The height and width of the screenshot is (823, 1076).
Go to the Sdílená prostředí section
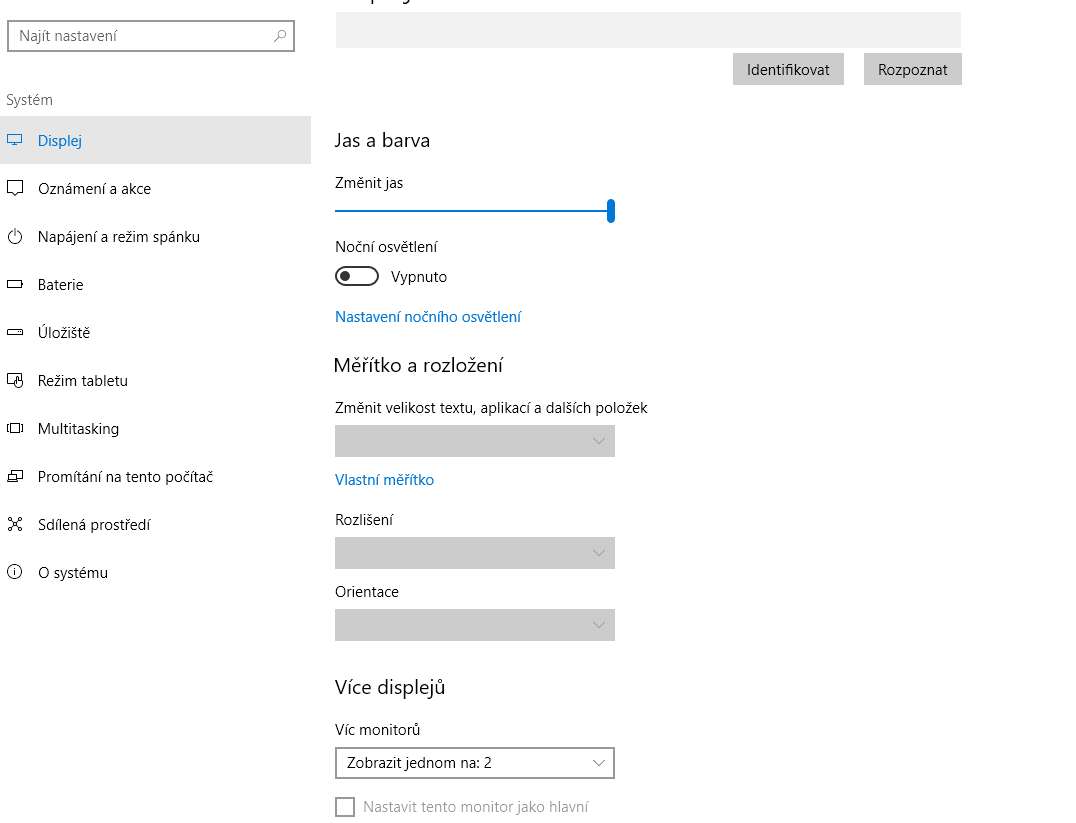[94, 525]
